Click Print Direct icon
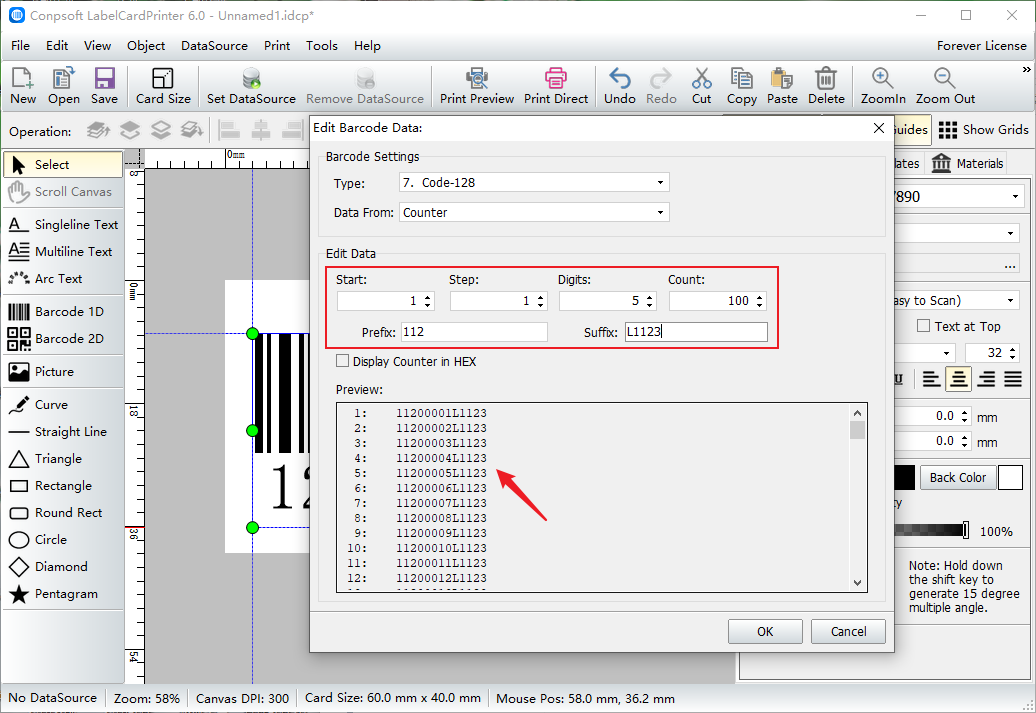Screen dimensions: 1036x713 [x=556, y=86]
